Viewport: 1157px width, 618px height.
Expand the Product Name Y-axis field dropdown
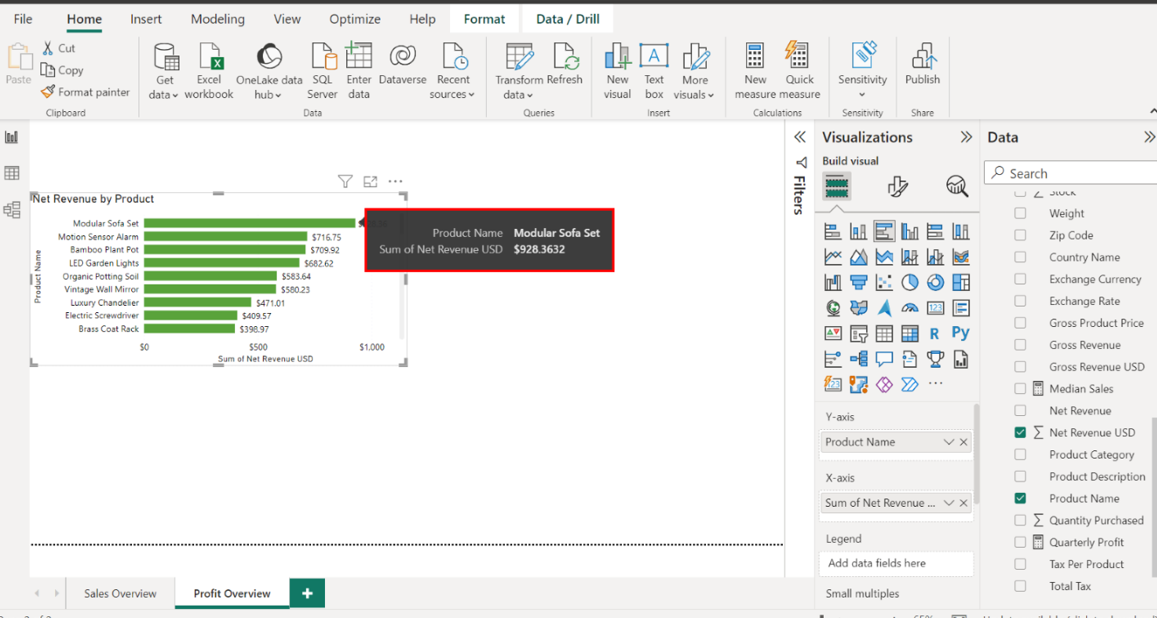[948, 442]
